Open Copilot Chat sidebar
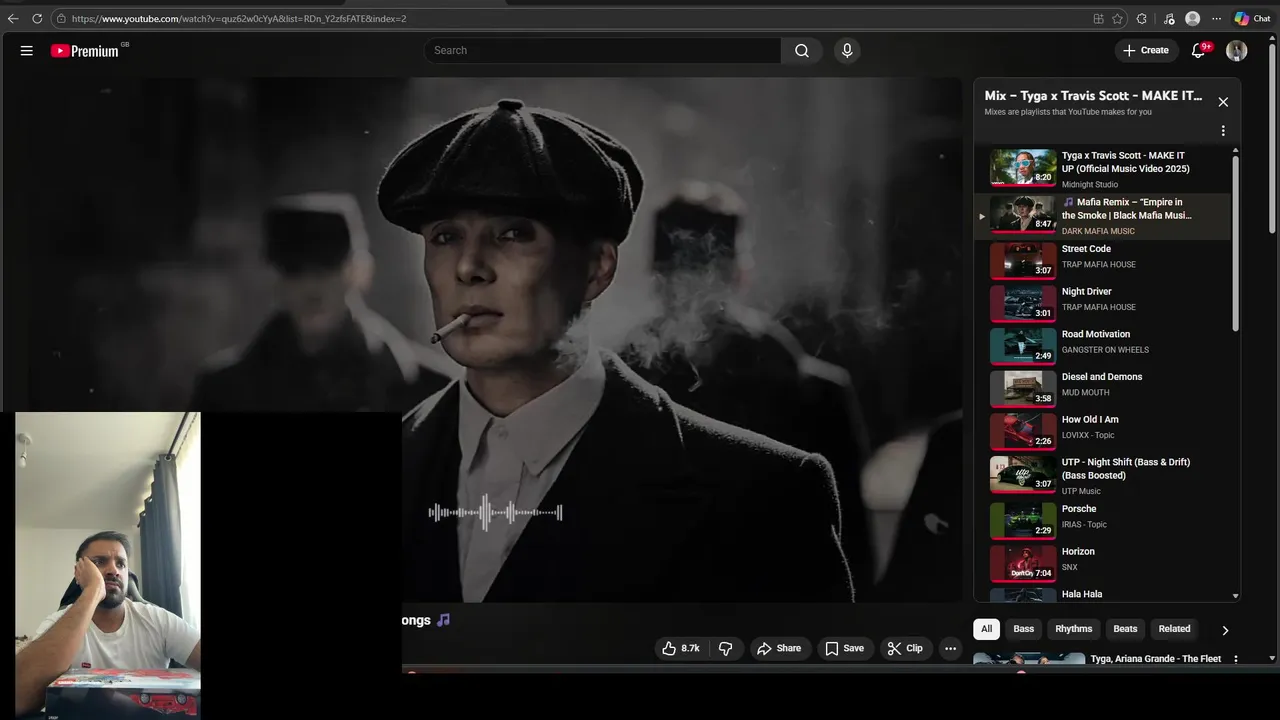The image size is (1280, 720). (x=1253, y=18)
